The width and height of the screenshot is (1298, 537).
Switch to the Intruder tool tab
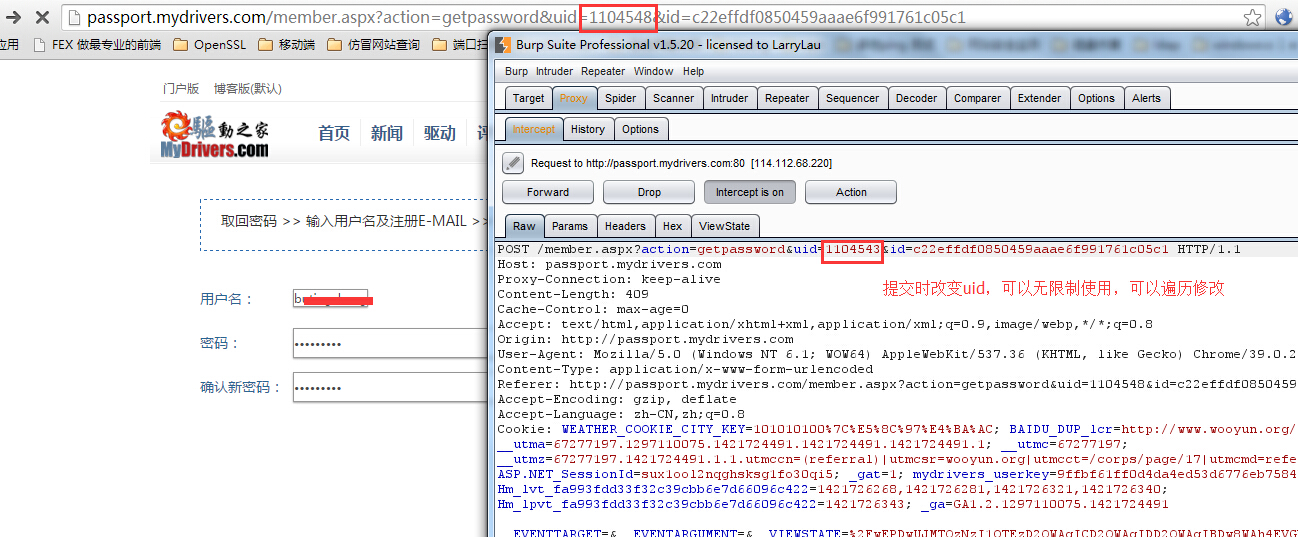[x=729, y=98]
